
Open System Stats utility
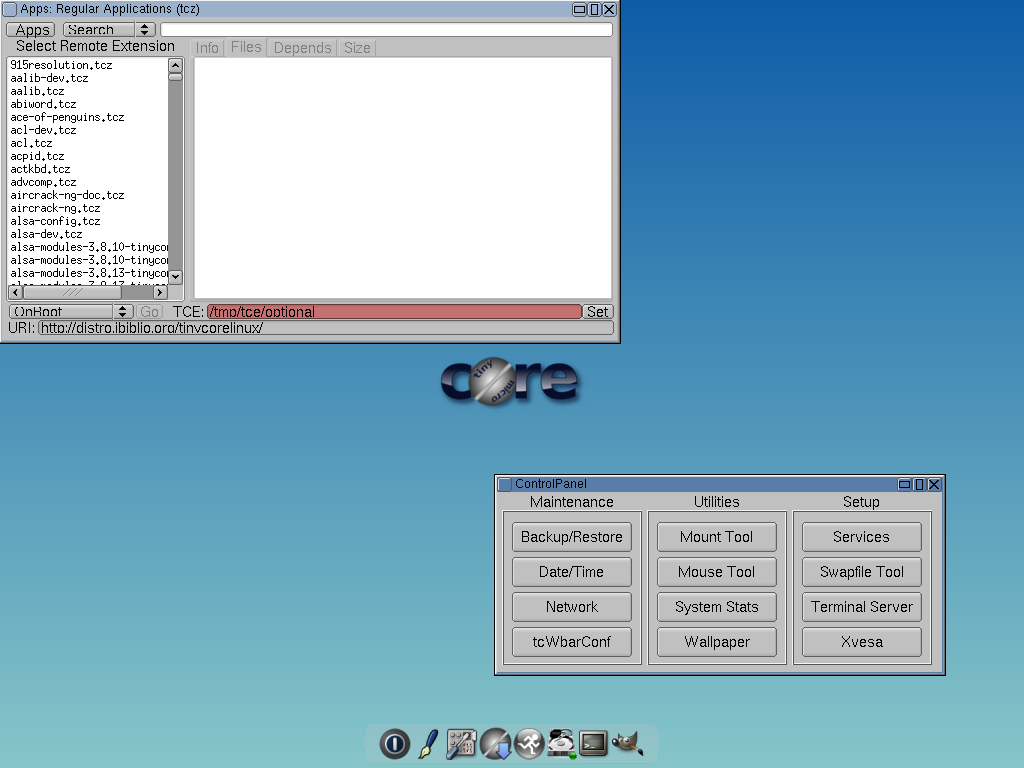point(716,607)
